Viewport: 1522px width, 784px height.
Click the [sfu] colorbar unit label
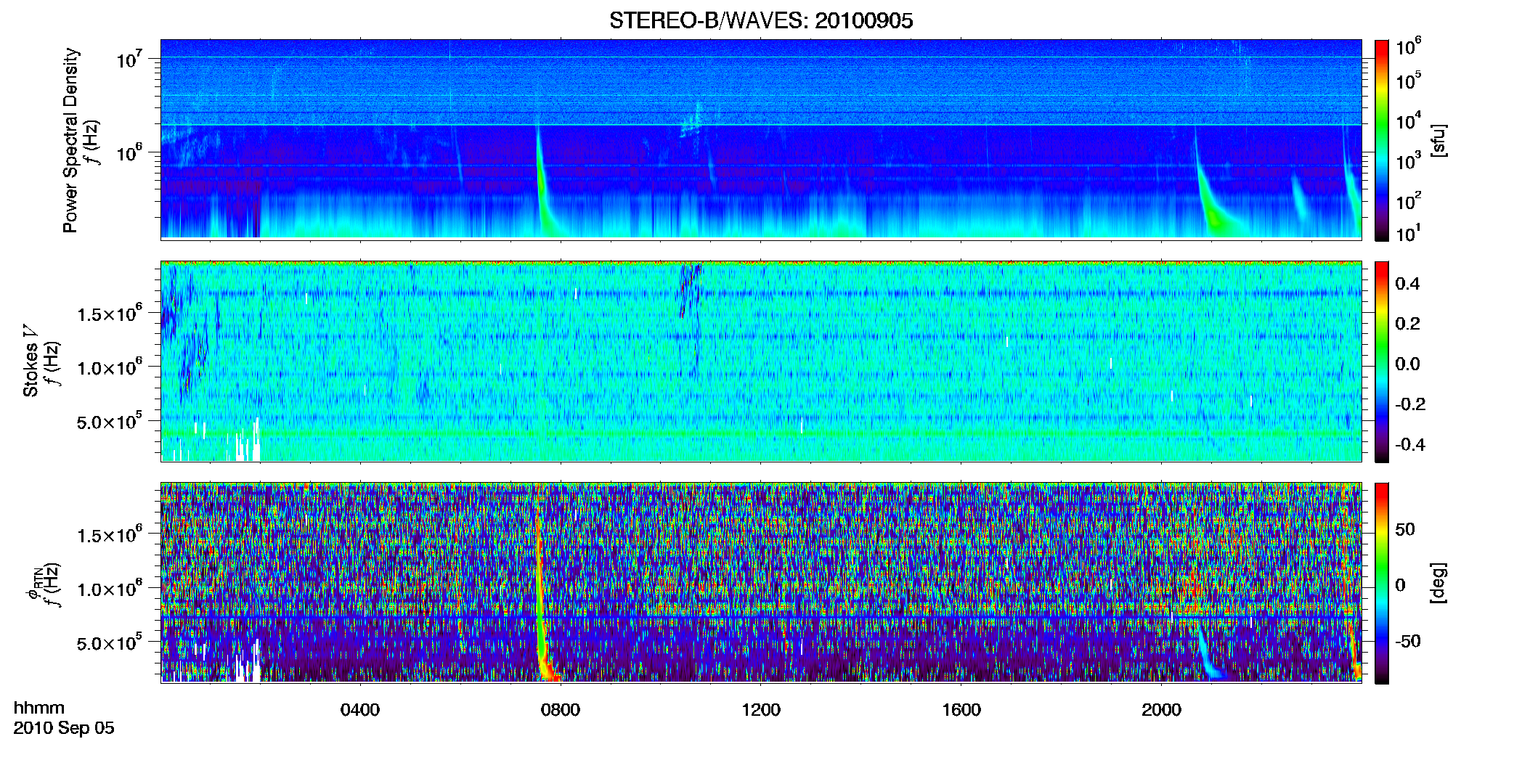click(1438, 140)
